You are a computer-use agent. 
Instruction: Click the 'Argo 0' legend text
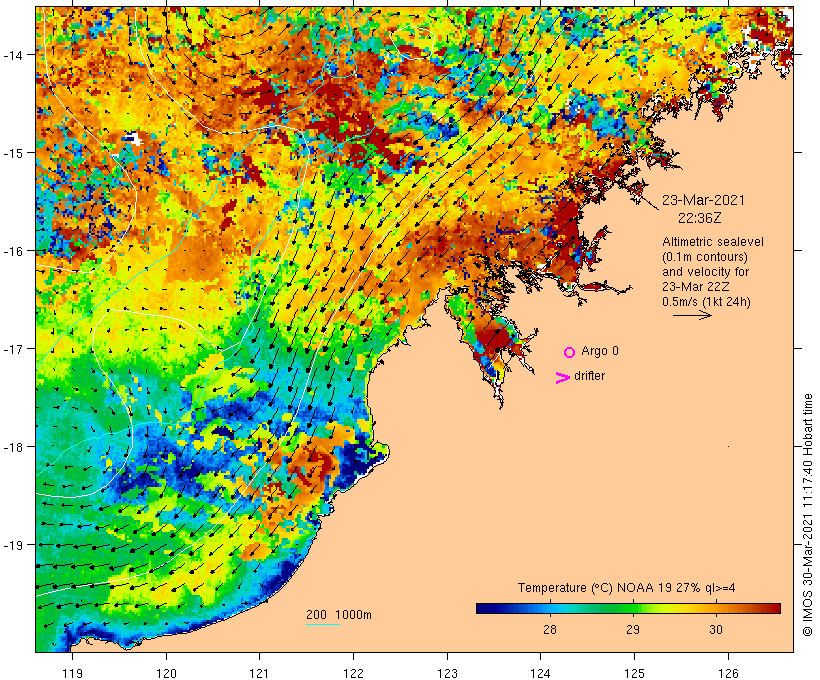600,351
